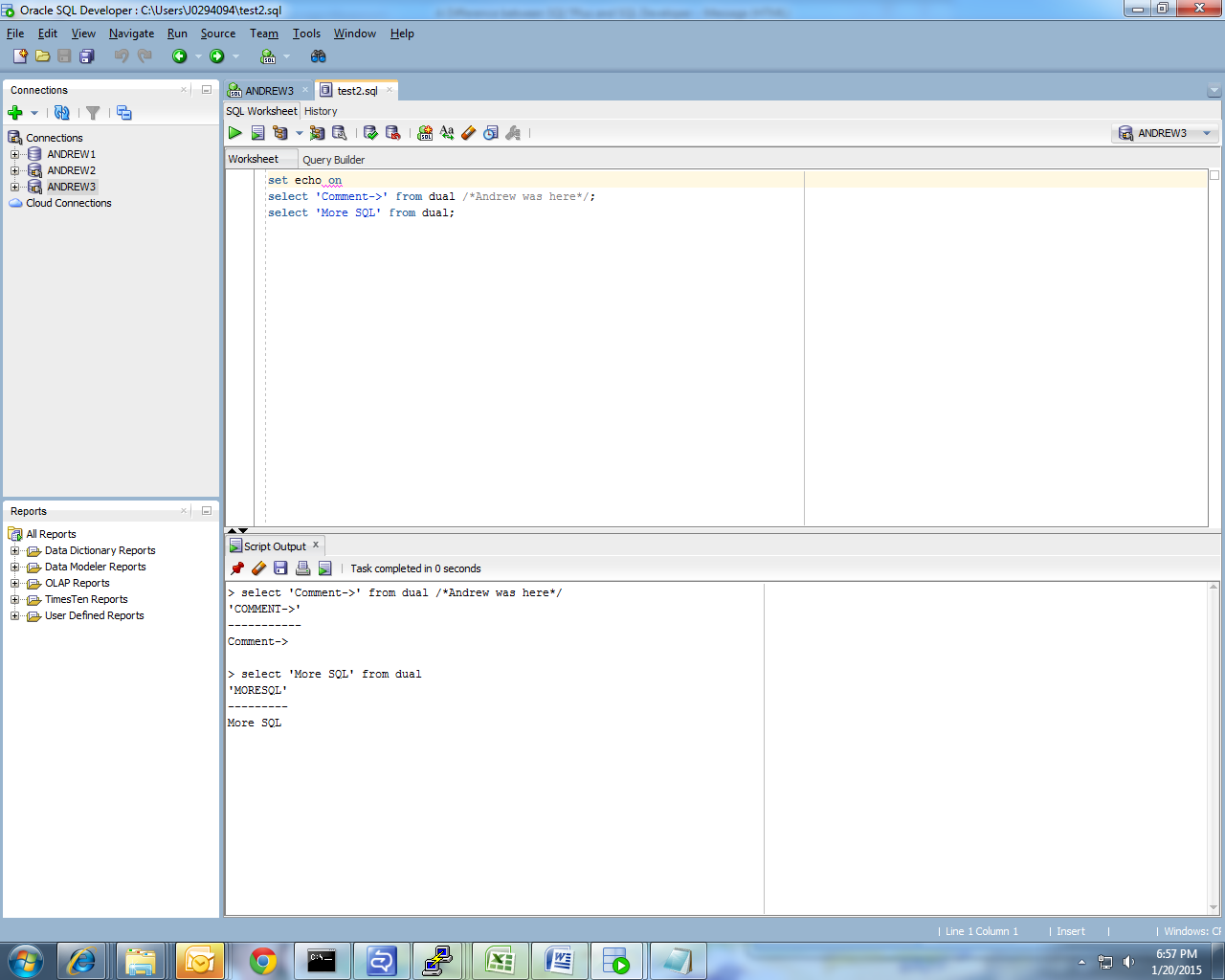
Task: Click the Run Script icon in the worksheet toolbar
Action: pos(257,133)
